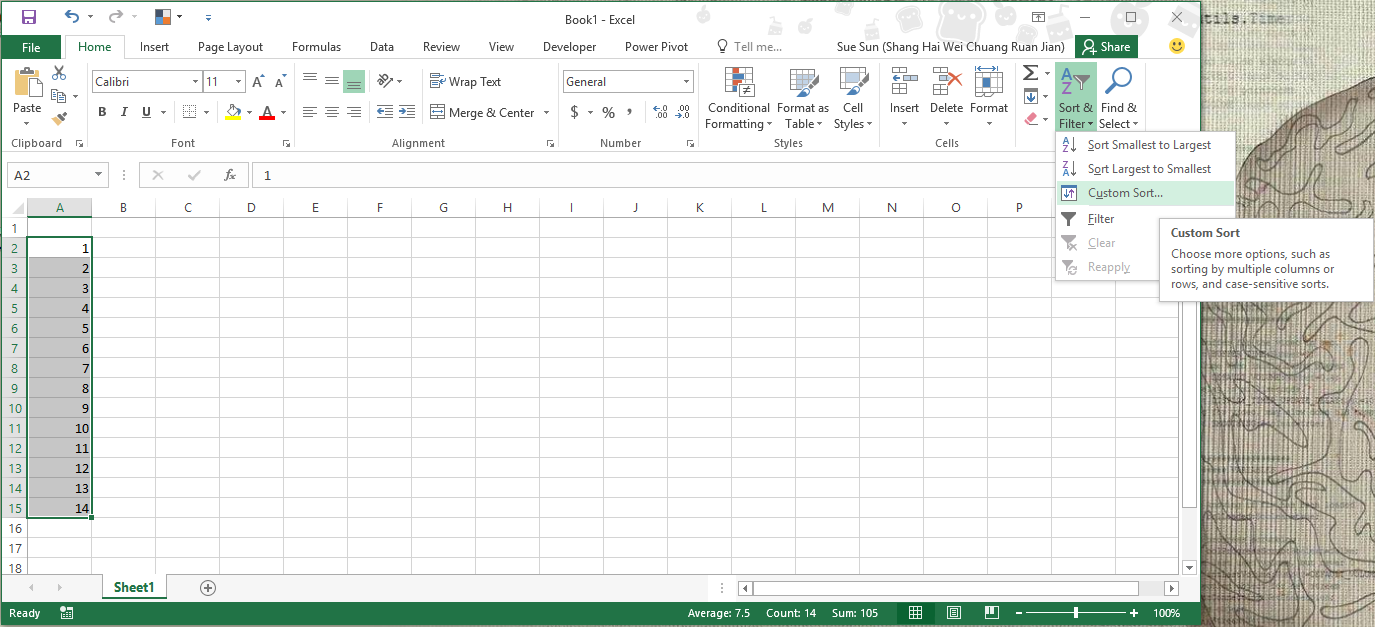Decrease font size with the small A

(279, 82)
